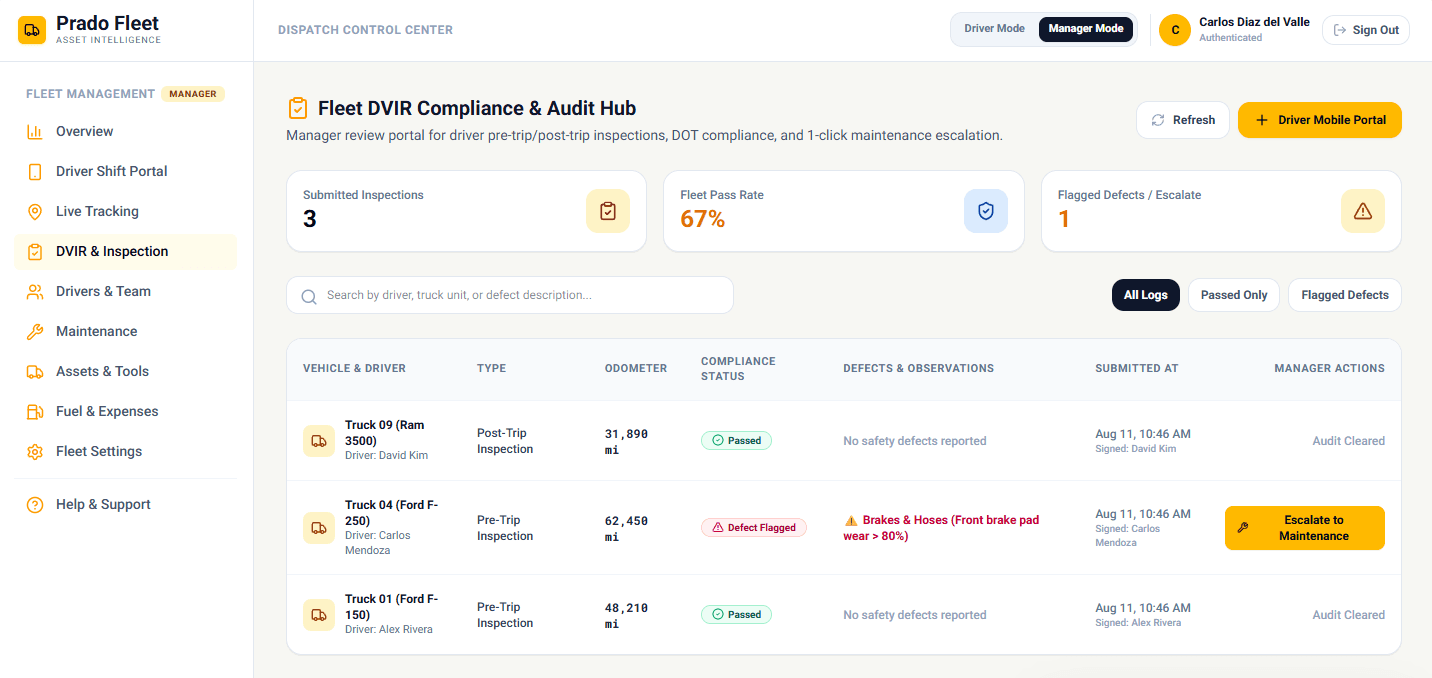This screenshot has height=678, width=1432.
Task: Click Truck 04 (Ford F-250) name
Action: click(392, 513)
